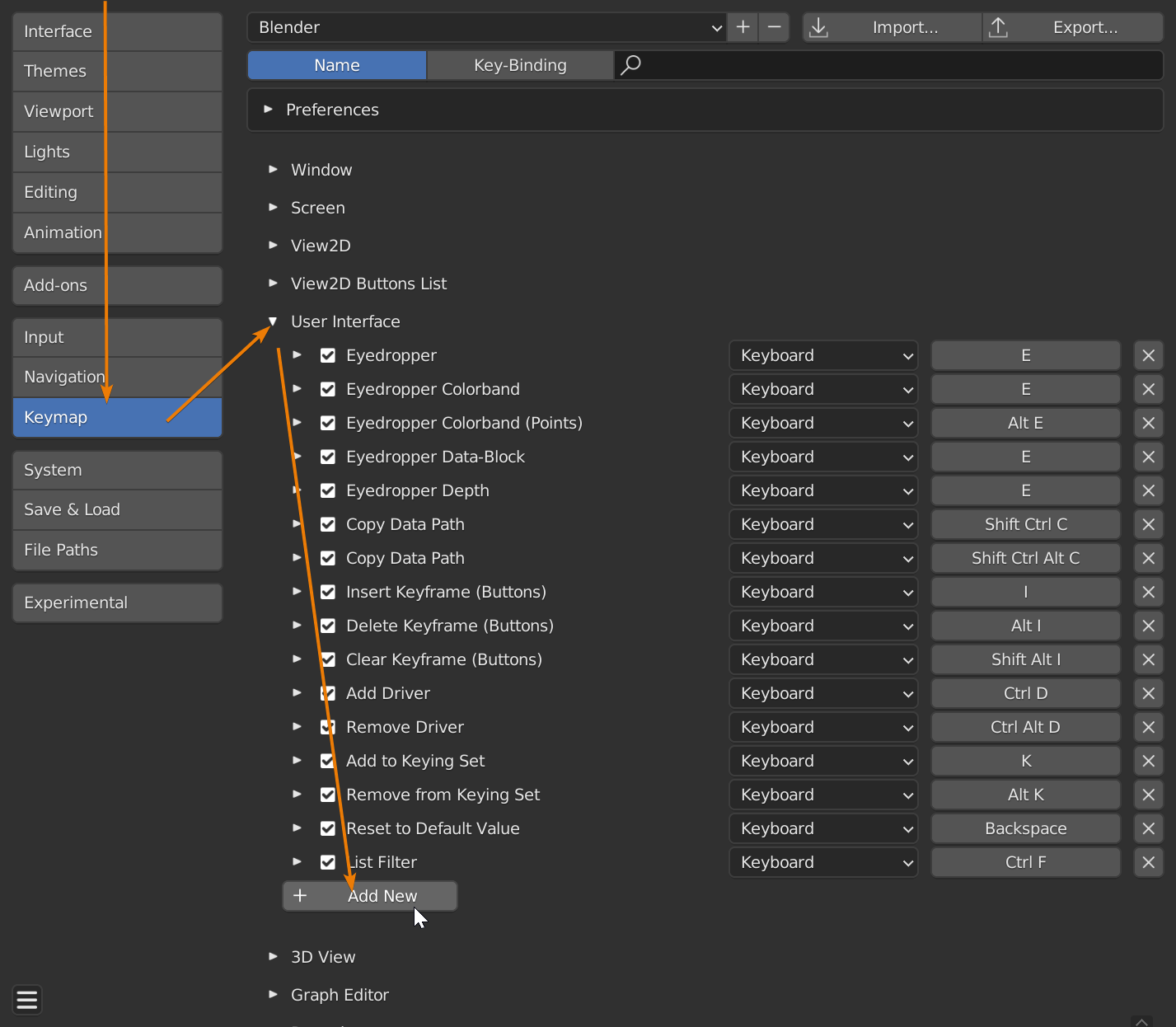Open the hamburger menu at bottom left

point(27,1000)
